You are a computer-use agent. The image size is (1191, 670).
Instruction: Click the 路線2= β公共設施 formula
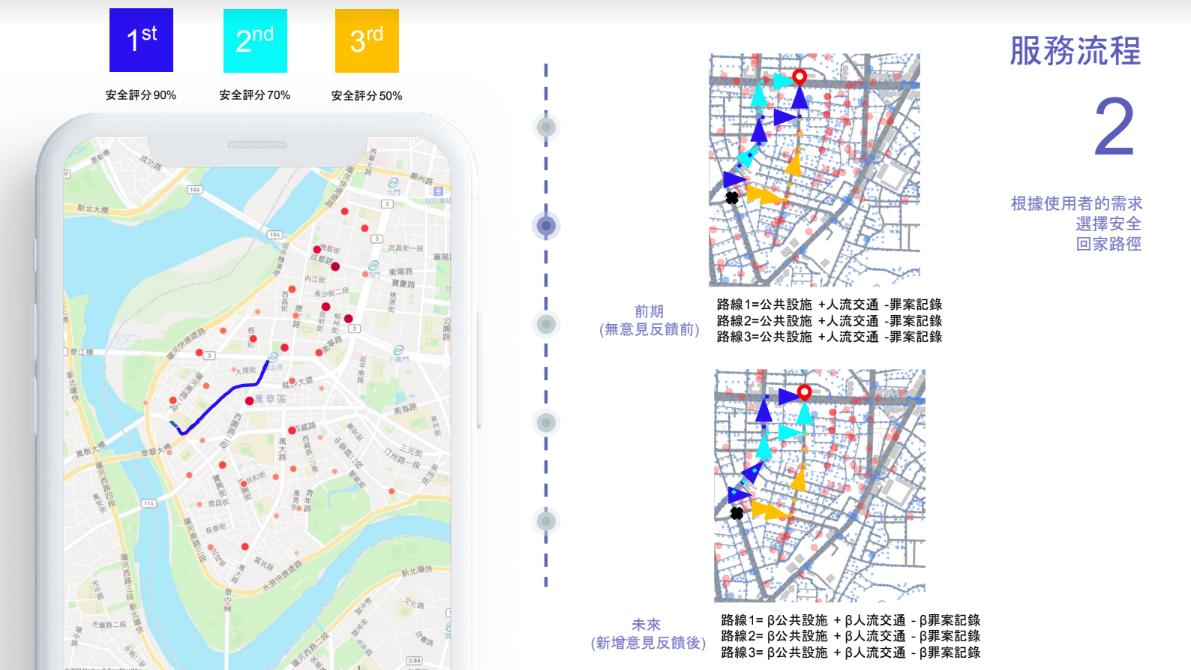[851, 636]
